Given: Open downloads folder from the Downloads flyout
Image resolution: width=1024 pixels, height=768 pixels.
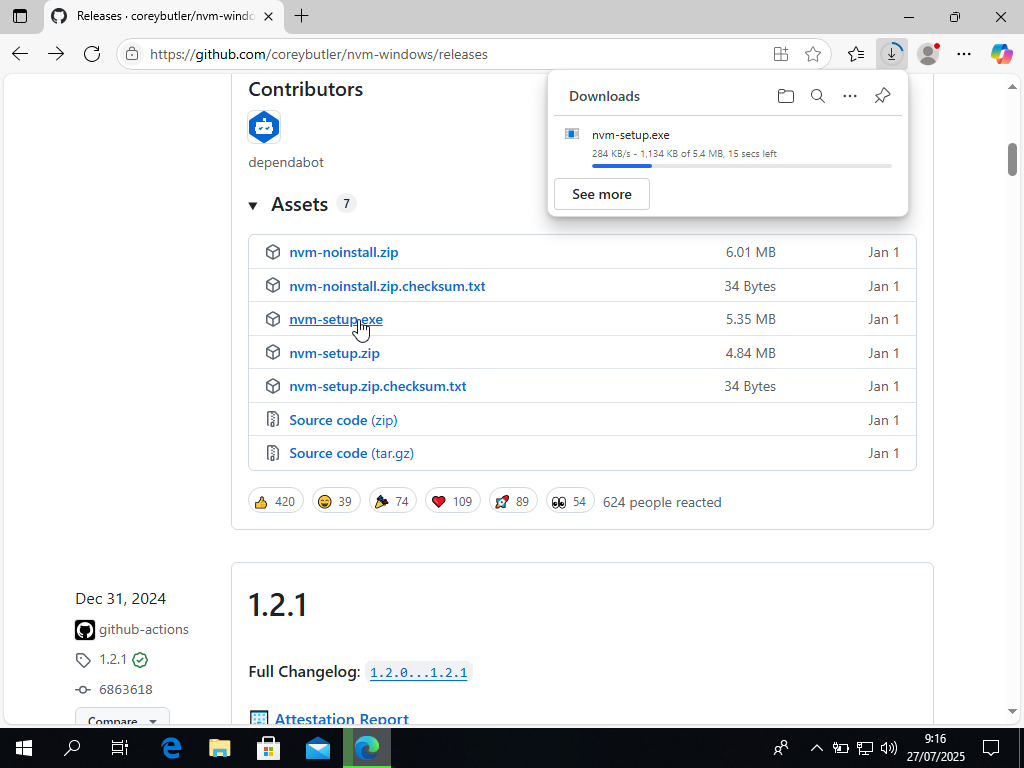Looking at the screenshot, I should click(786, 95).
